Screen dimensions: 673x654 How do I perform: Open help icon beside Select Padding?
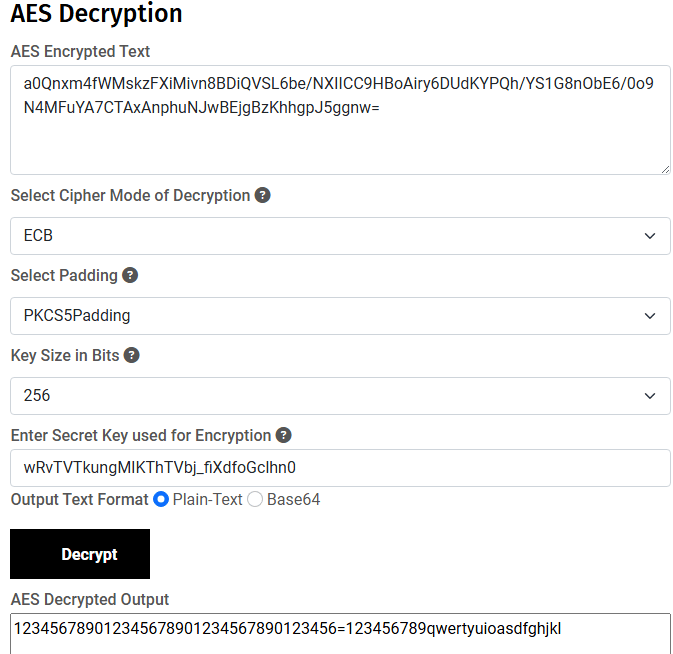[x=130, y=275]
